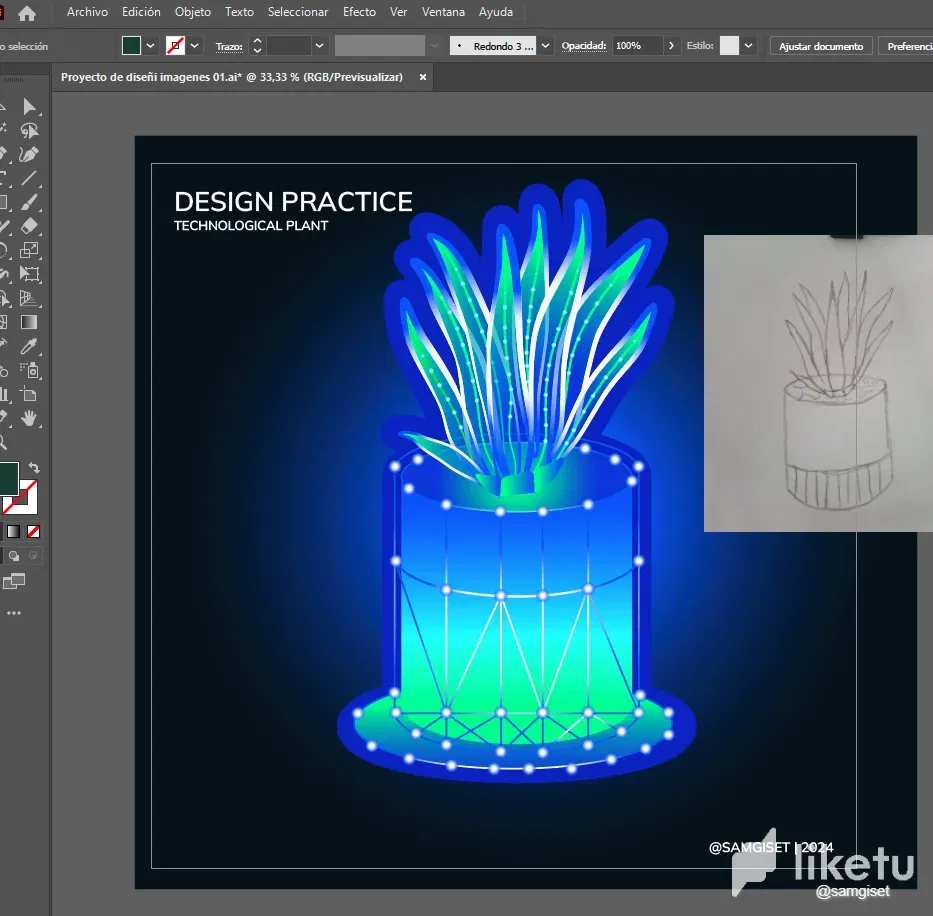Select the Direct Selection arrow tool

[x=29, y=107]
